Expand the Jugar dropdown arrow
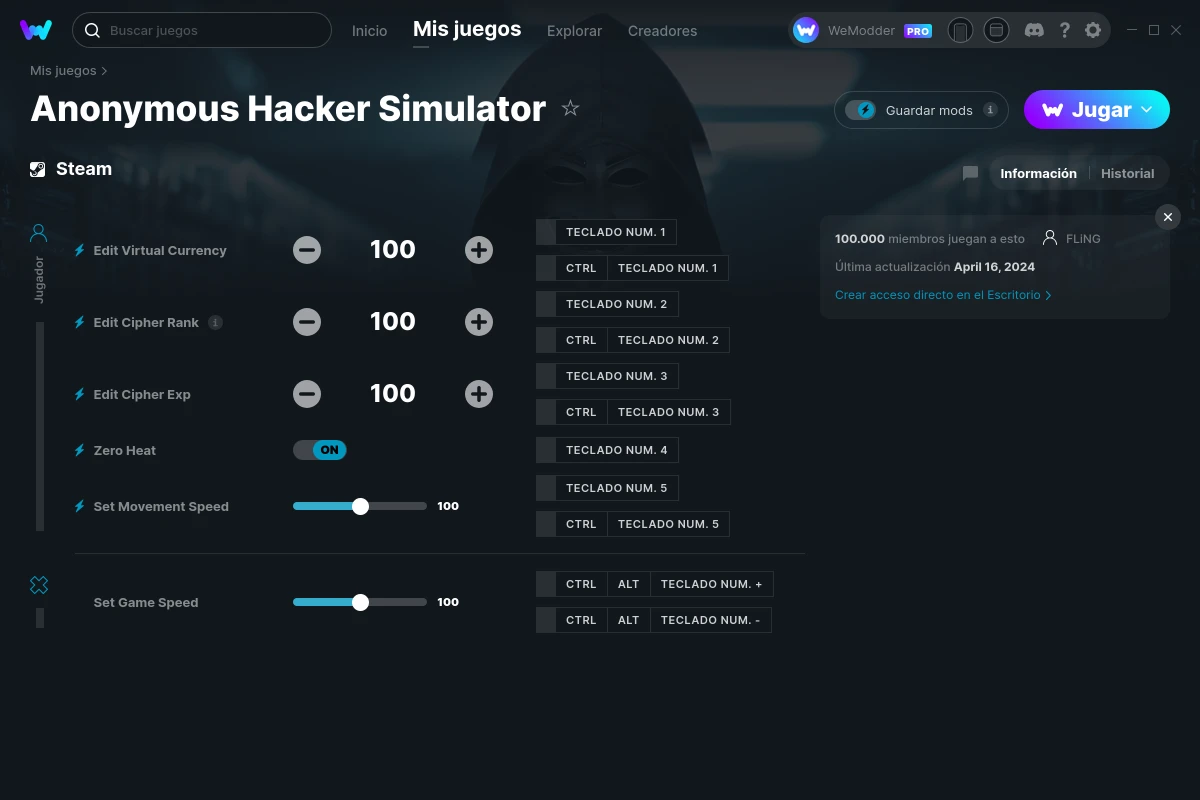This screenshot has height=800, width=1200. pyautogui.click(x=1148, y=110)
